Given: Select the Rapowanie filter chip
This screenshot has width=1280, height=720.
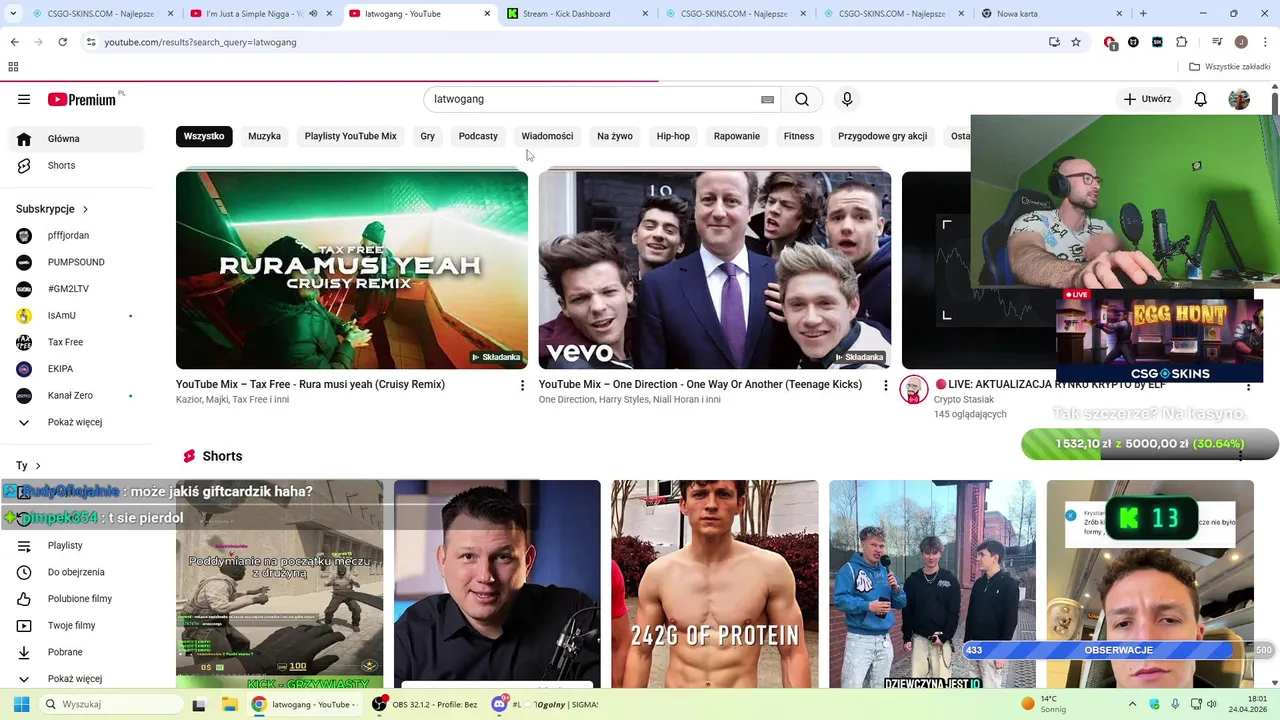Looking at the screenshot, I should pos(737,136).
